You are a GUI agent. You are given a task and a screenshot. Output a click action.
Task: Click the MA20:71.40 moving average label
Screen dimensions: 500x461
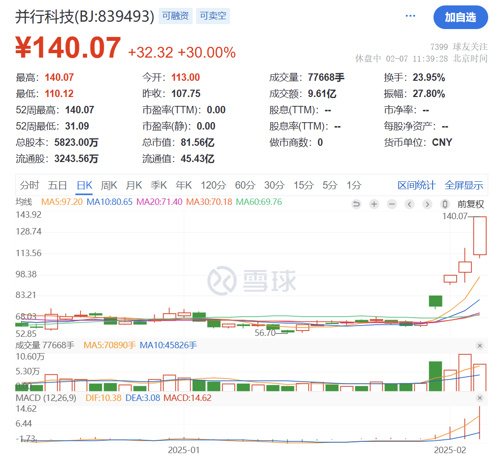coord(159,202)
